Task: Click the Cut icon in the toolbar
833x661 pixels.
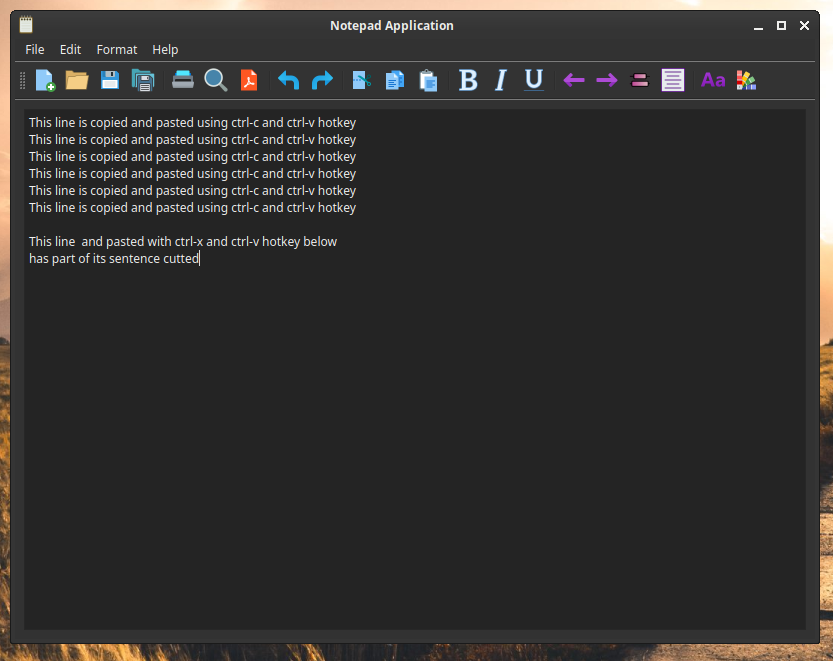Action: pyautogui.click(x=362, y=80)
